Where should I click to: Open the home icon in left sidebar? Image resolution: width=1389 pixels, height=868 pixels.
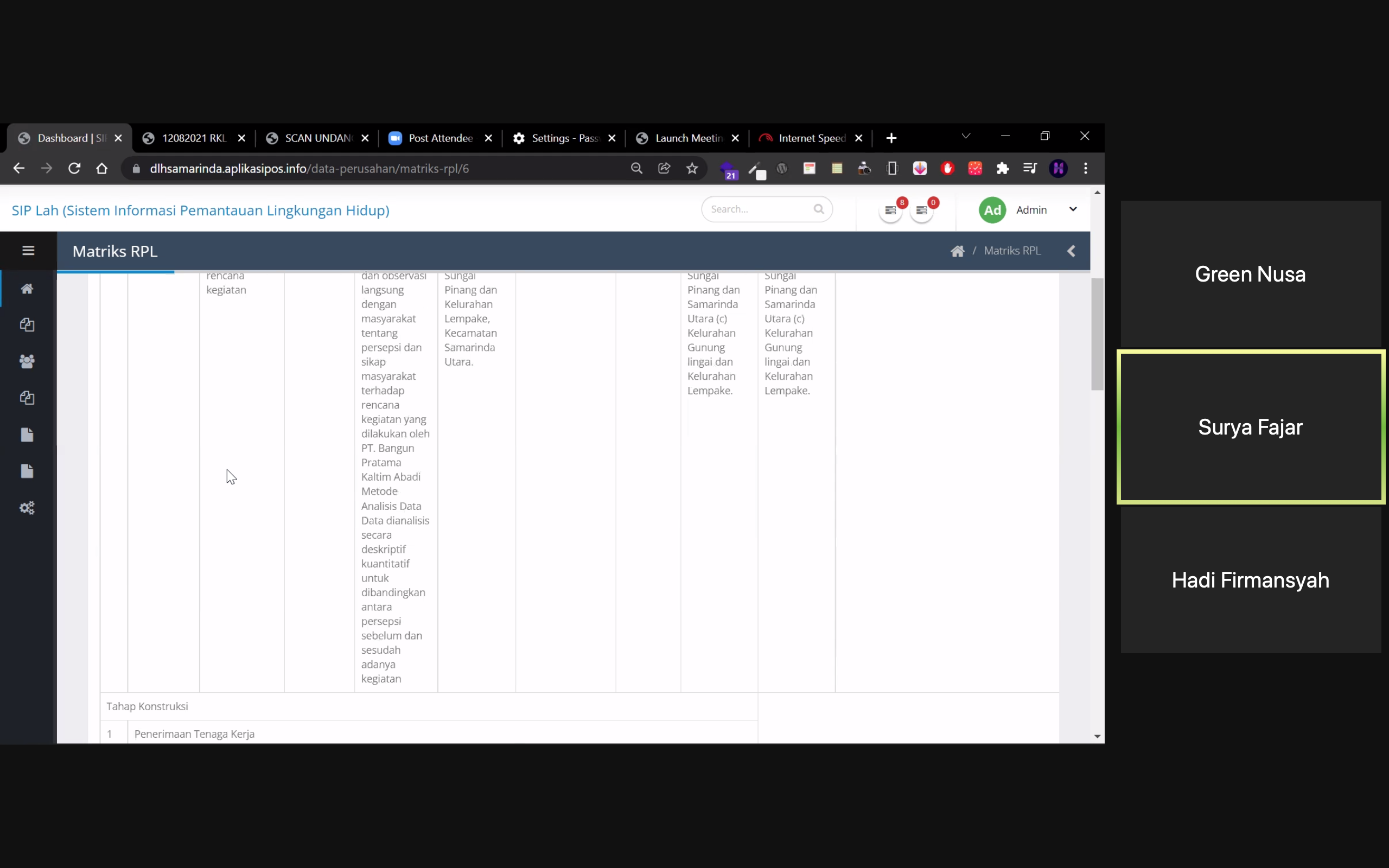[27, 289]
